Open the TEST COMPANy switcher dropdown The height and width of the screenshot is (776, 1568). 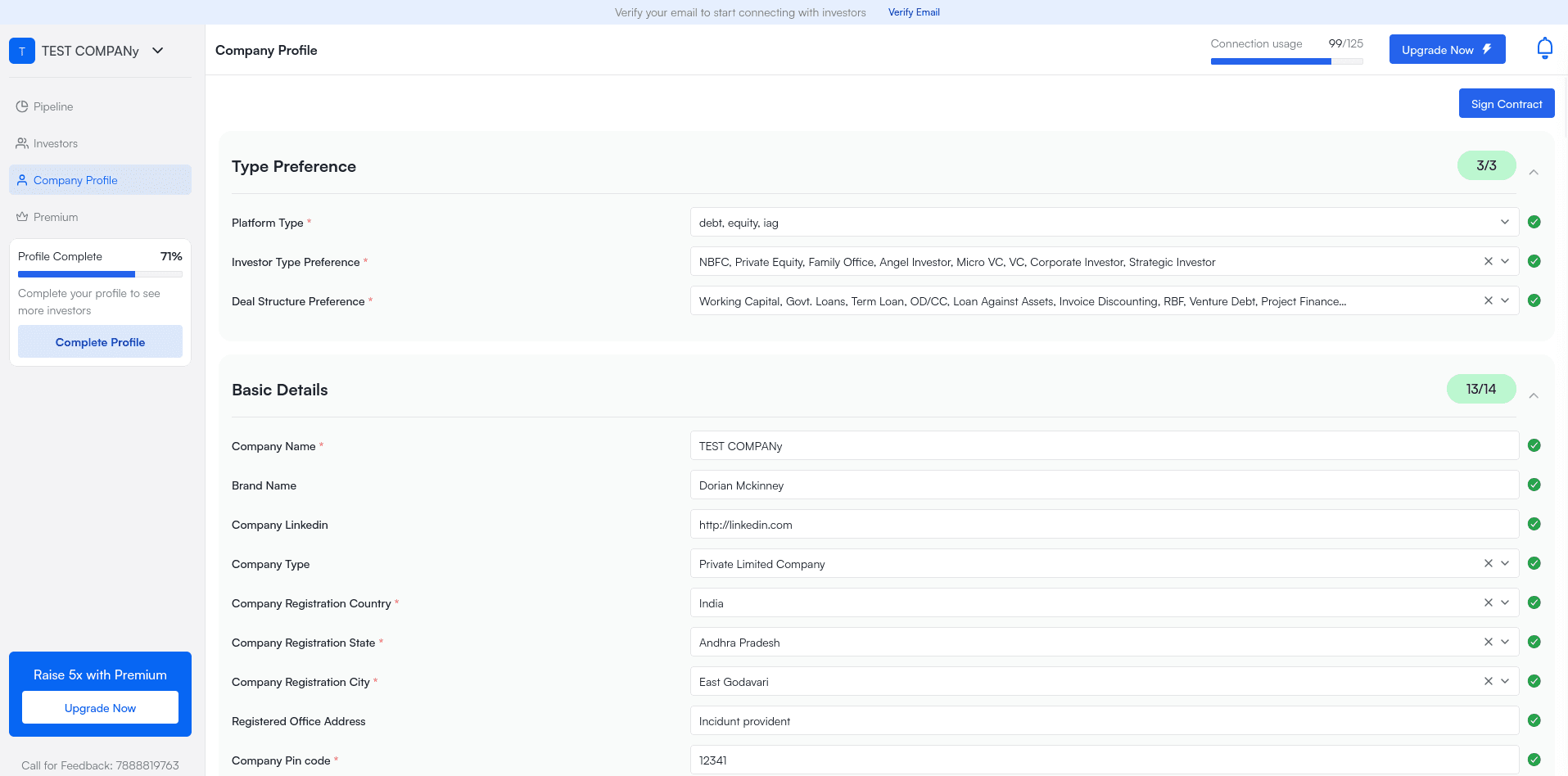(x=158, y=51)
